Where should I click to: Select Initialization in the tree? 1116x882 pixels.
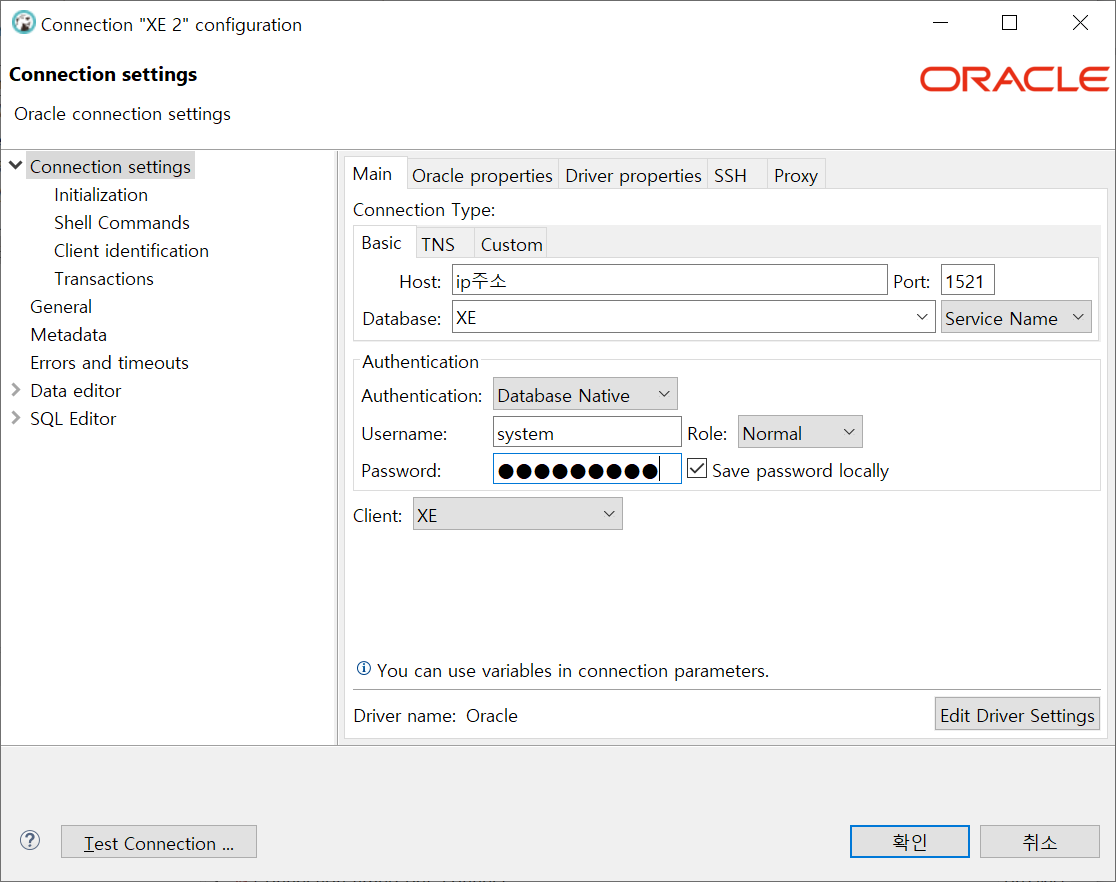pos(101,194)
